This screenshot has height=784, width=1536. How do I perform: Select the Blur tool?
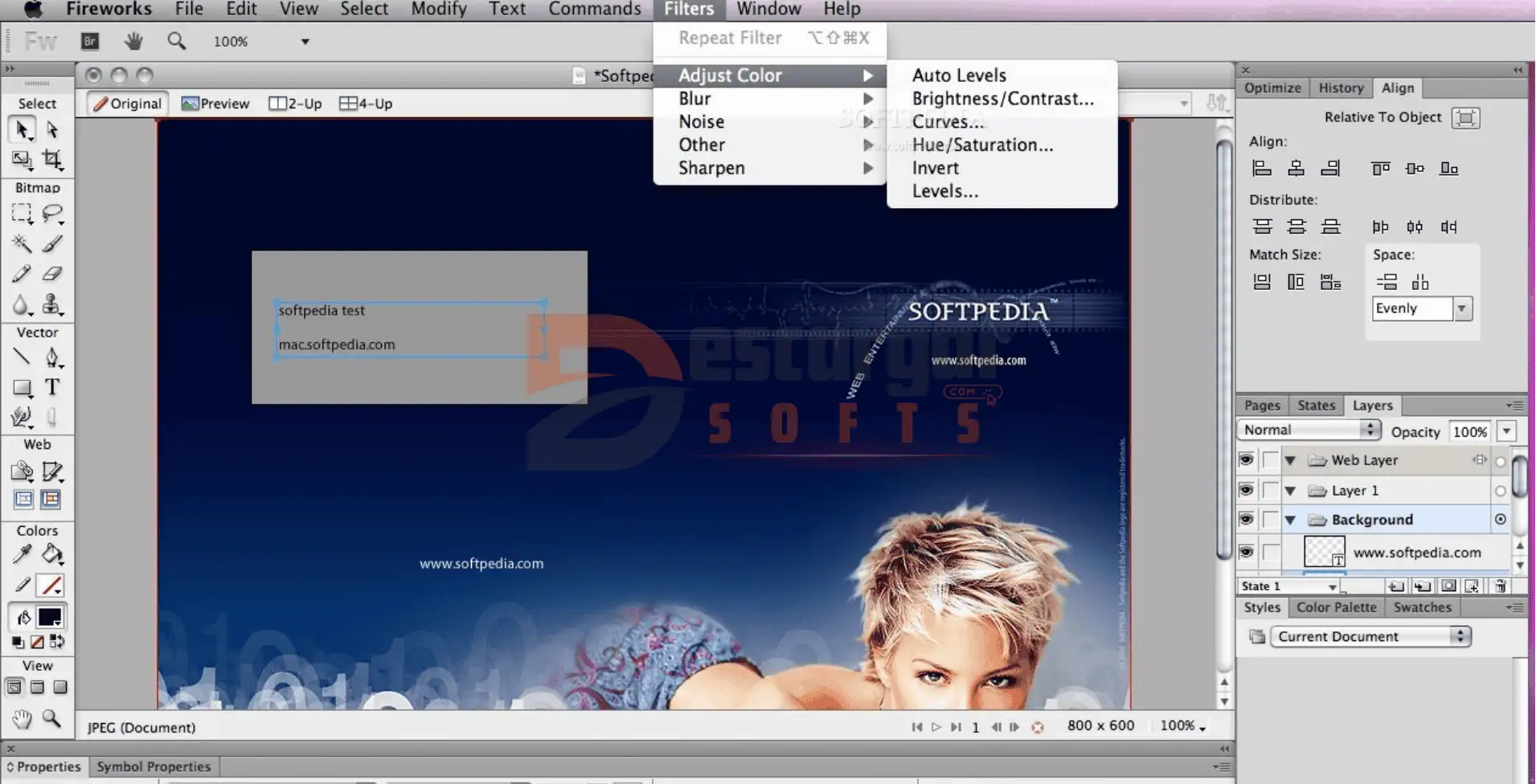[22, 304]
